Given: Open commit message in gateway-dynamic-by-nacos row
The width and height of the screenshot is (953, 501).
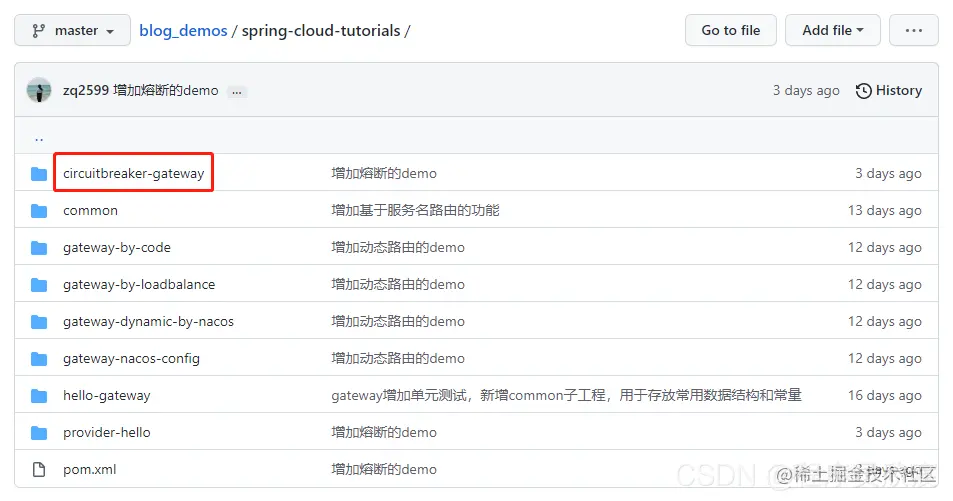Looking at the screenshot, I should click(x=398, y=322).
